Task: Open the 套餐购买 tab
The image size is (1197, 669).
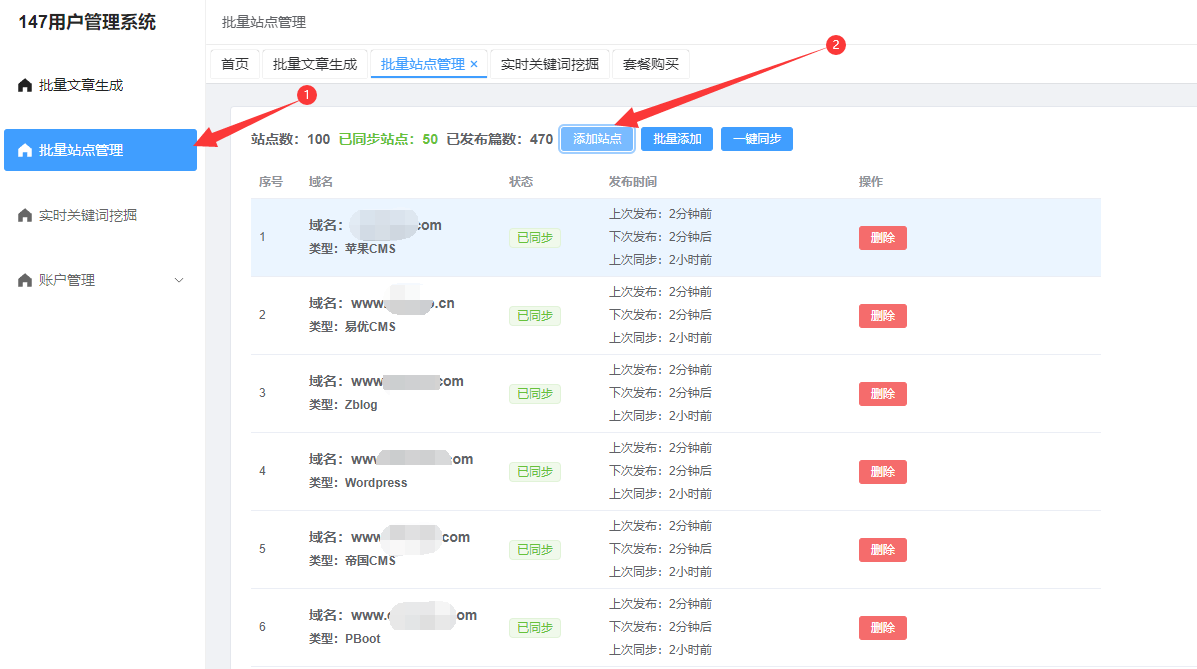Action: click(650, 64)
